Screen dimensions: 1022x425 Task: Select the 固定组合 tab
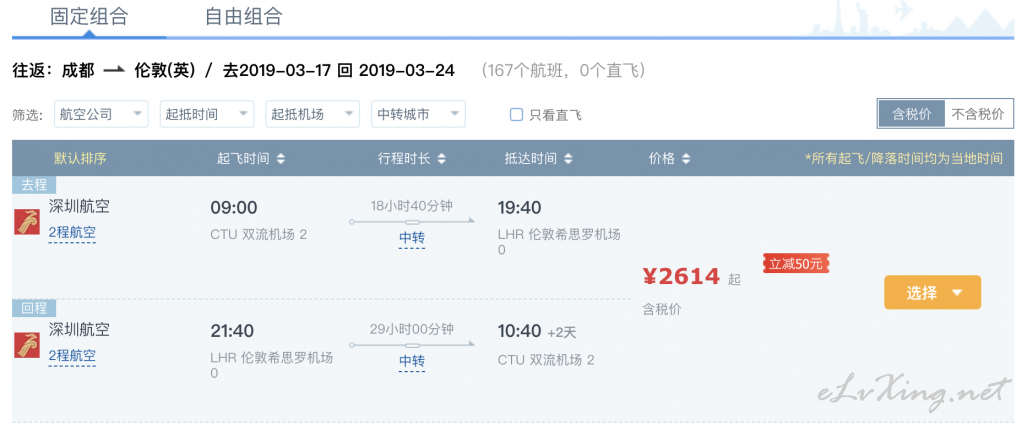click(x=89, y=17)
